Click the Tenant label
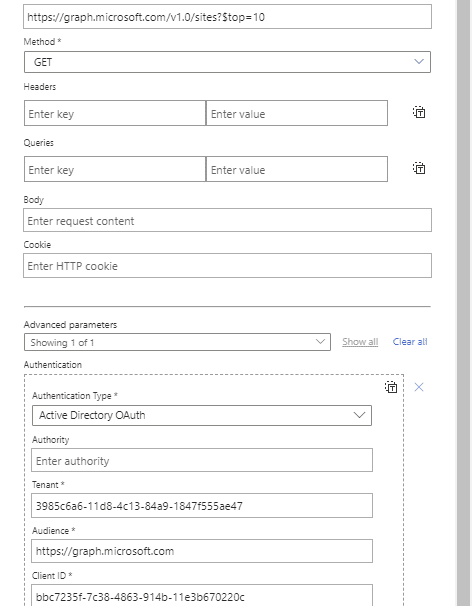472x606 pixels. click(x=48, y=485)
